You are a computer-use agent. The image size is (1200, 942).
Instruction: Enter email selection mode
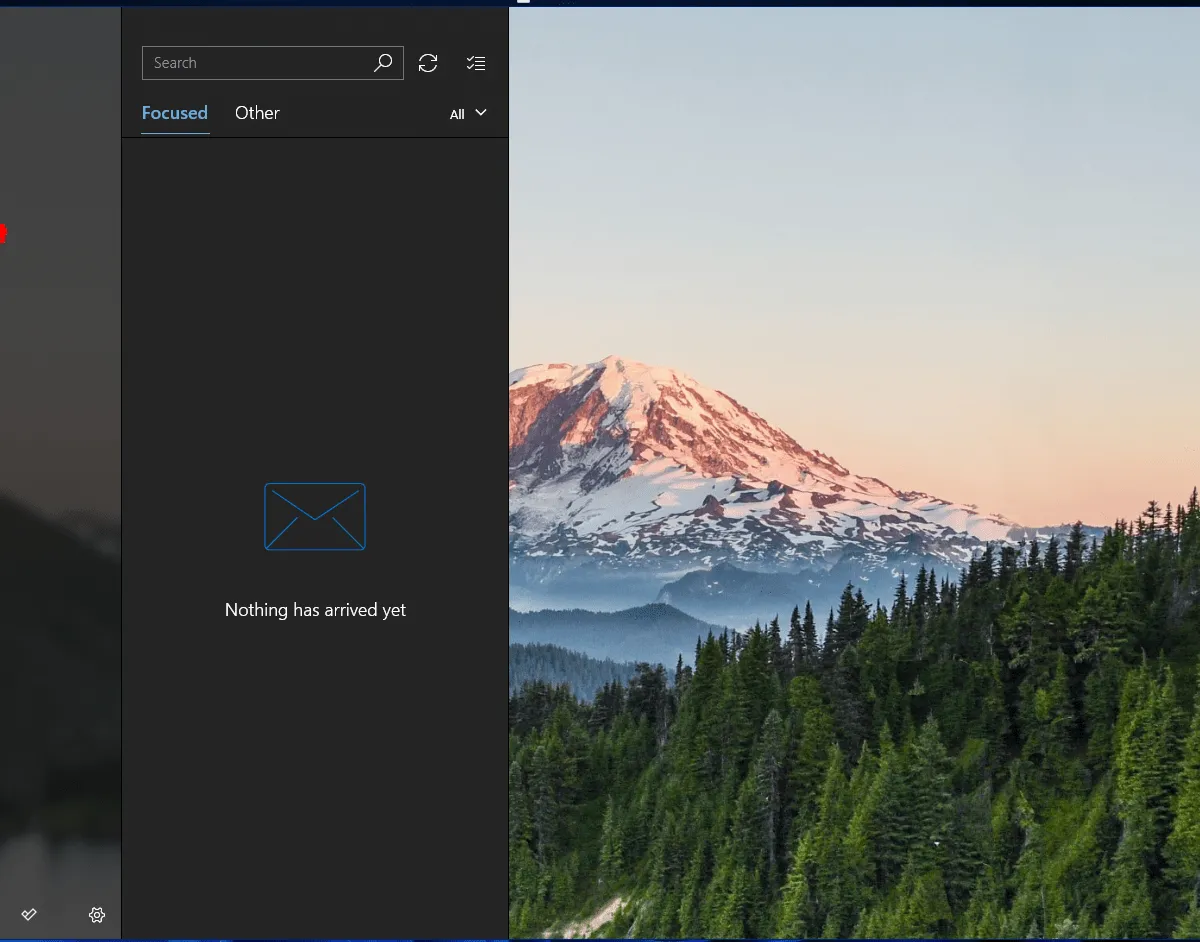[x=476, y=62]
